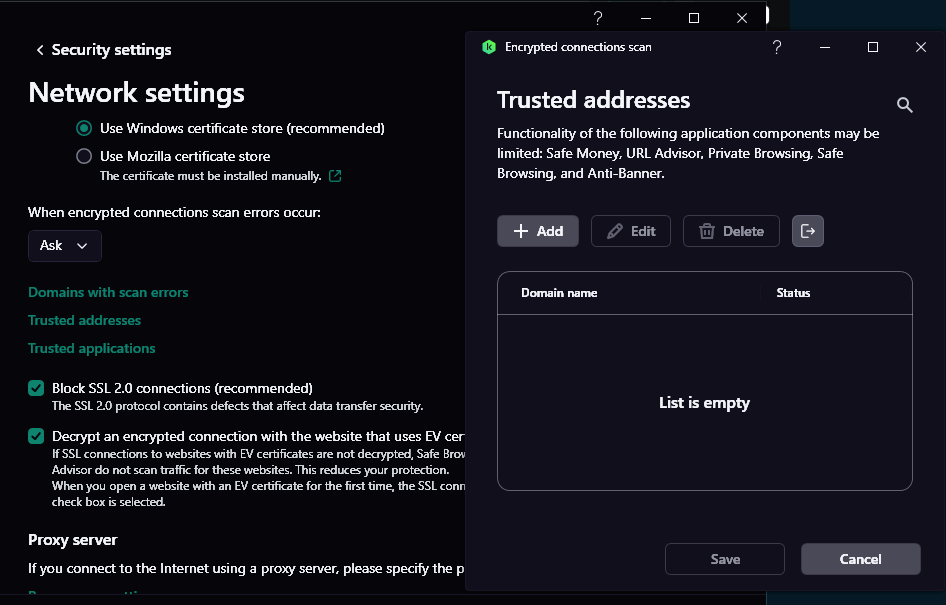946x605 pixels.
Task: Click help question mark in main settings window
Action: point(597,18)
